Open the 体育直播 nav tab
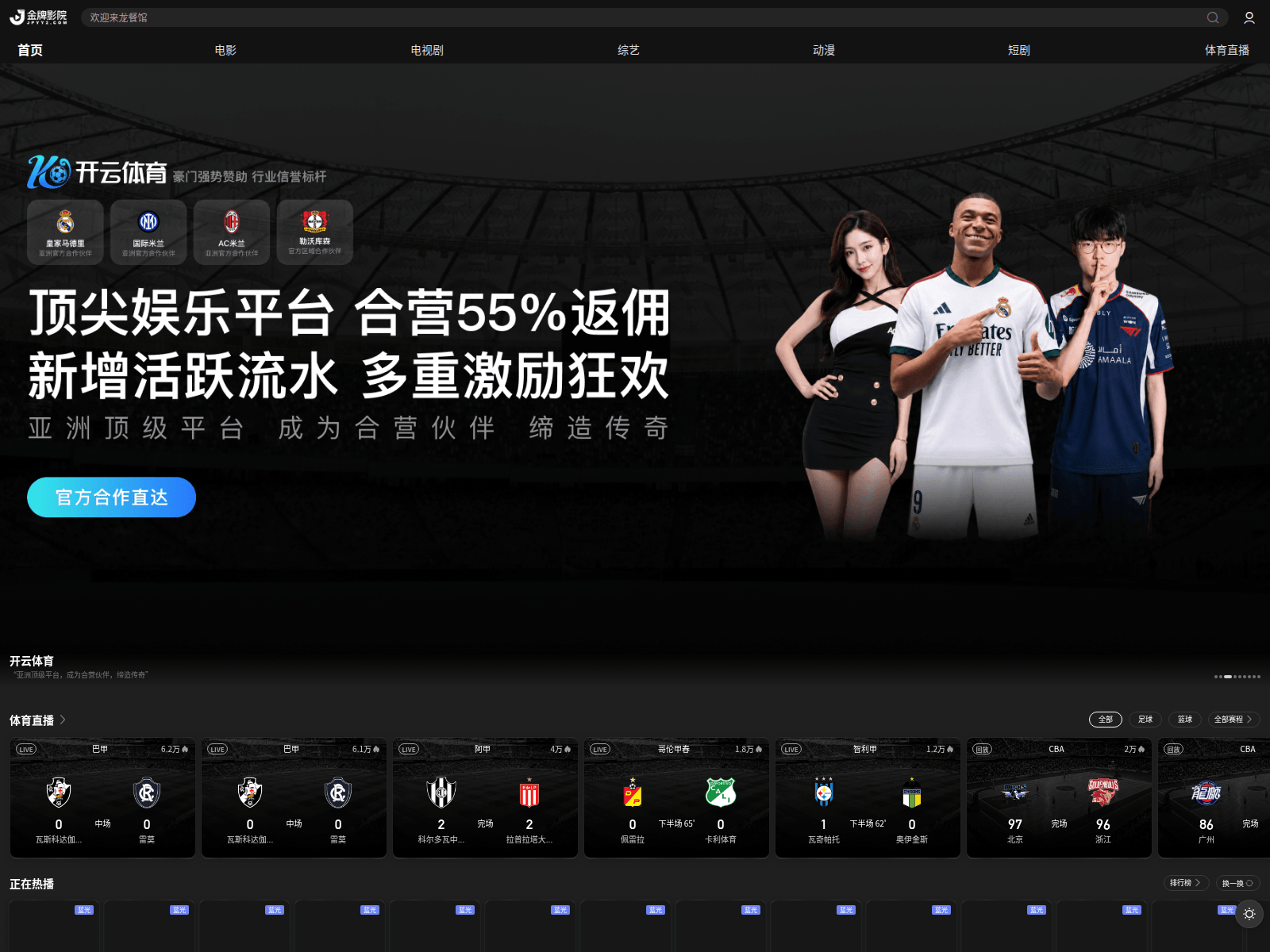 1227,50
